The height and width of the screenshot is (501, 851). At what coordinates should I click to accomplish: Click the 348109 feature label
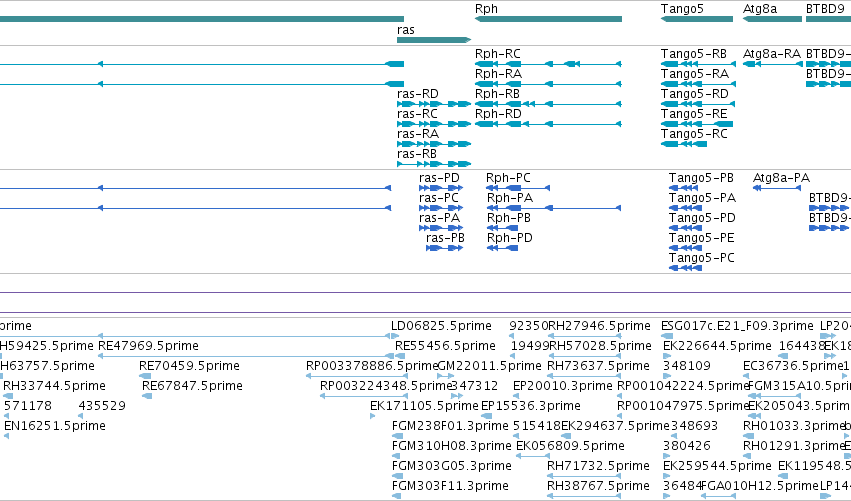[687, 366]
